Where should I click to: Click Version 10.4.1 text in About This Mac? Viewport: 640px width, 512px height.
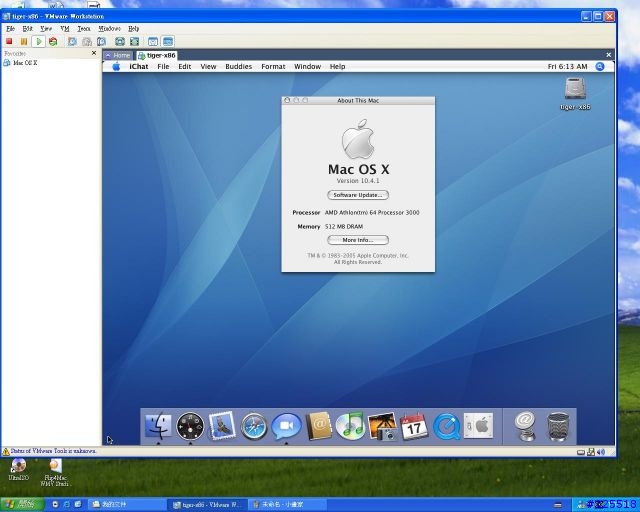tap(358, 180)
